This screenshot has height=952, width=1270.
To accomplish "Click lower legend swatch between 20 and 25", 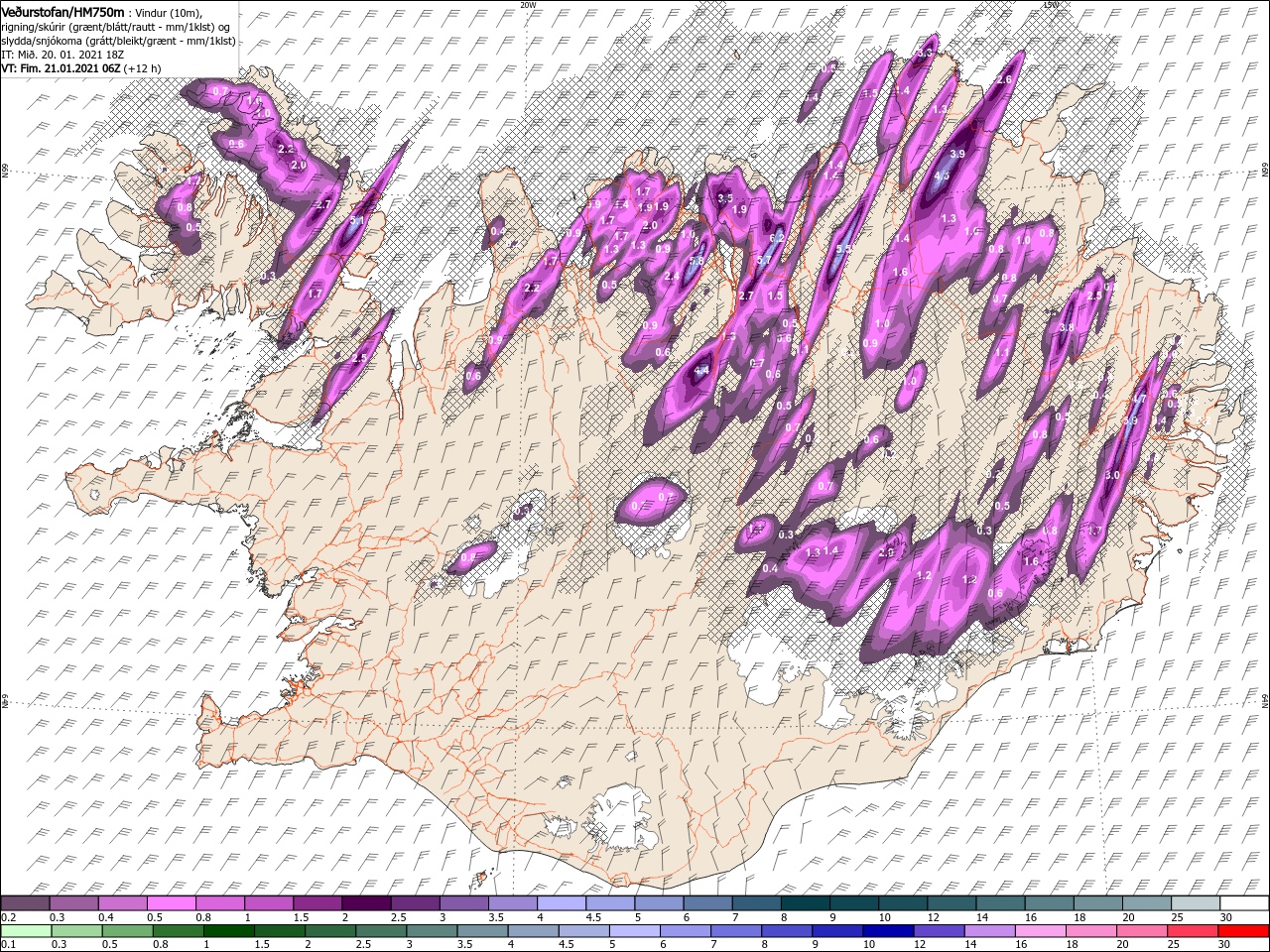I will [x=1141, y=930].
